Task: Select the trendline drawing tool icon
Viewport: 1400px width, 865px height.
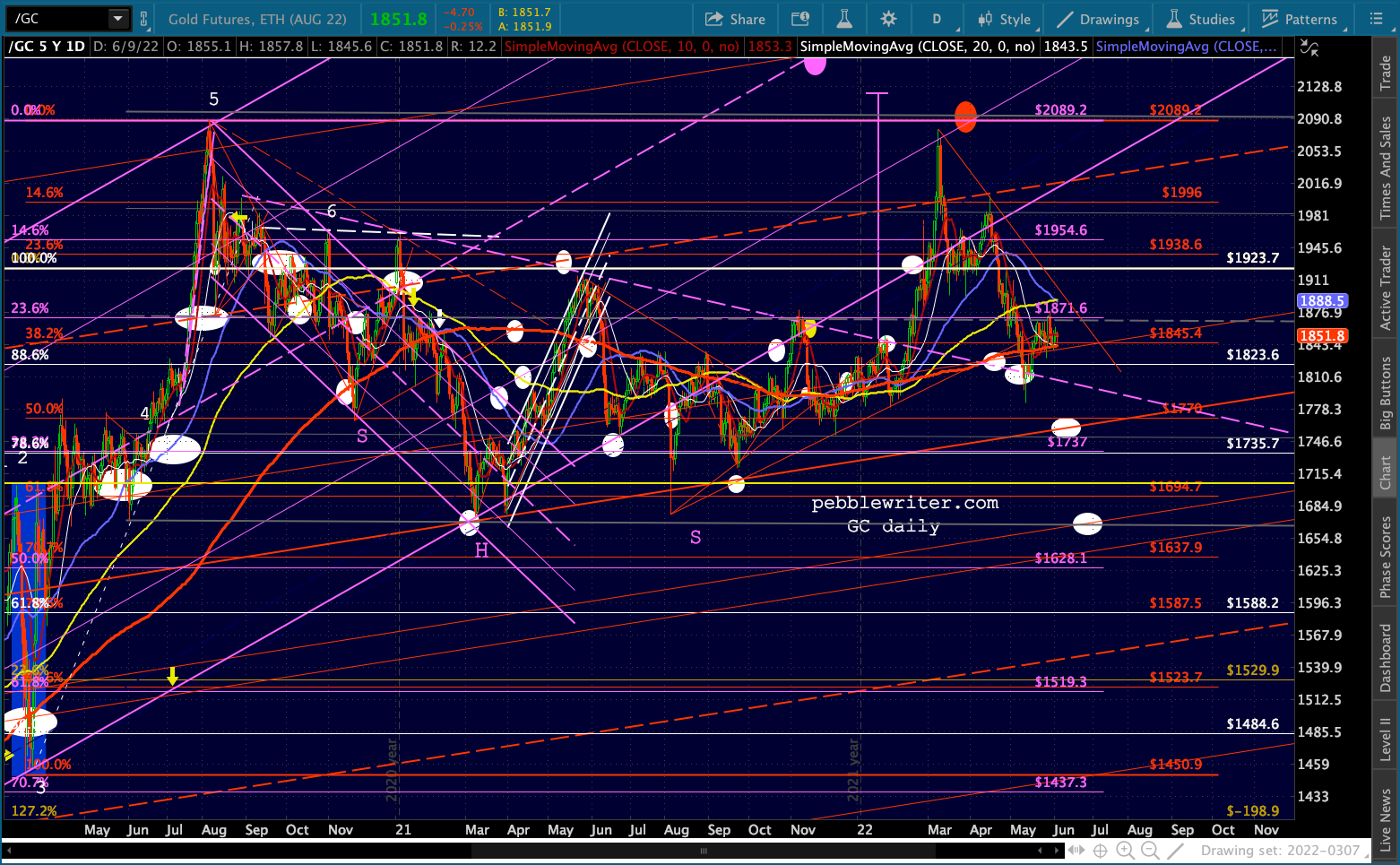Action: [x=1176, y=850]
